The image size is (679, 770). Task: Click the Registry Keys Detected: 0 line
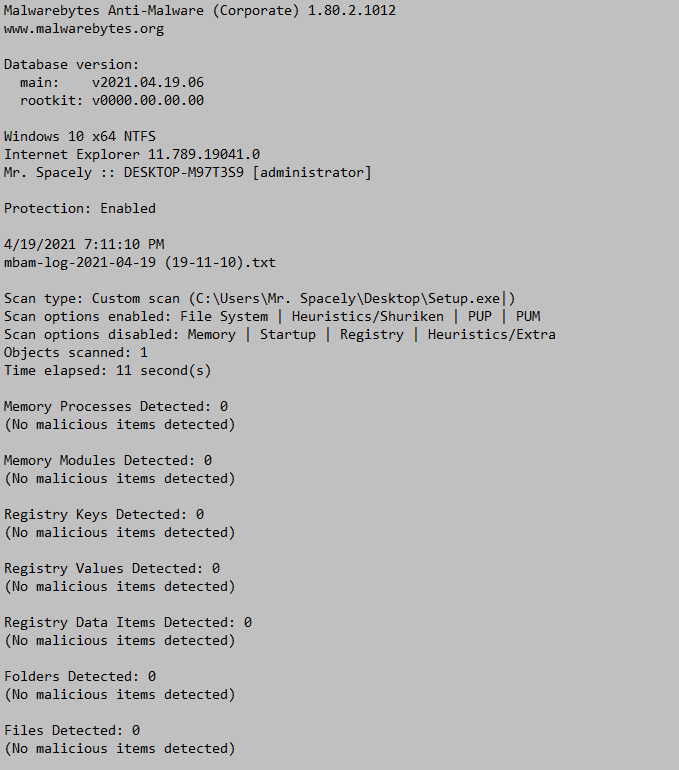point(104,514)
